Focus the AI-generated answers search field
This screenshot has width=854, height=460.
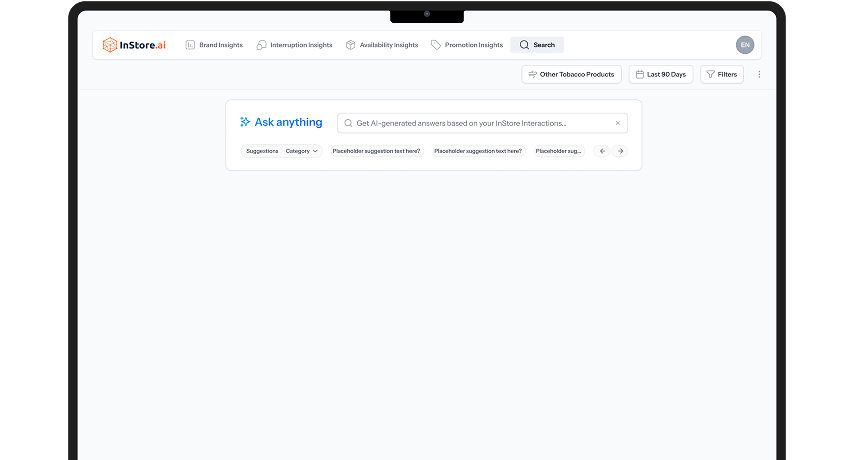[482, 123]
